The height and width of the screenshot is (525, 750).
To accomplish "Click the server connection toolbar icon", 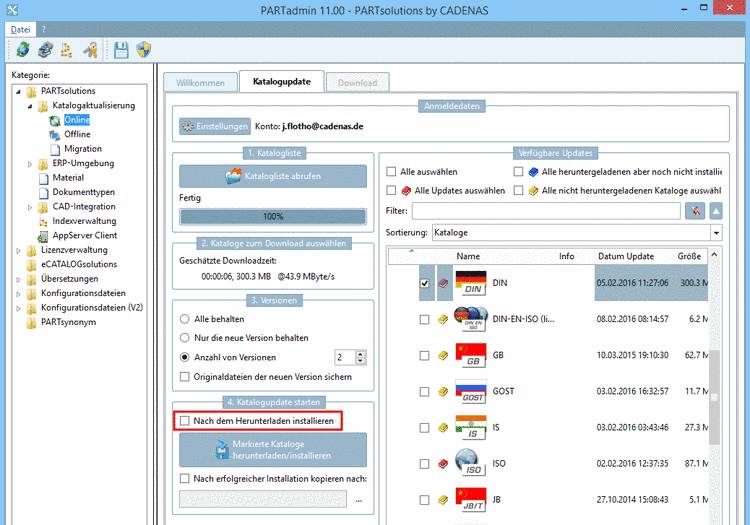I will pos(45,49).
